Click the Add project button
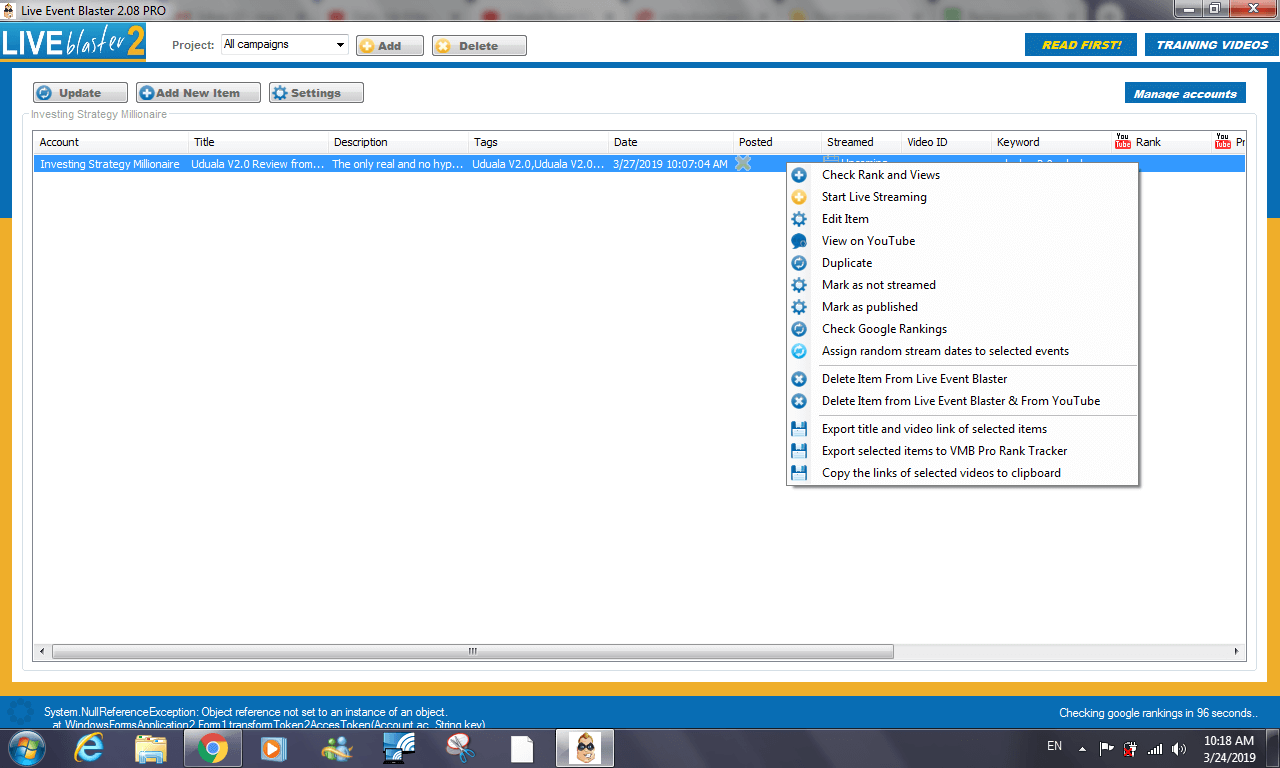The width and height of the screenshot is (1280, 768). click(x=390, y=46)
